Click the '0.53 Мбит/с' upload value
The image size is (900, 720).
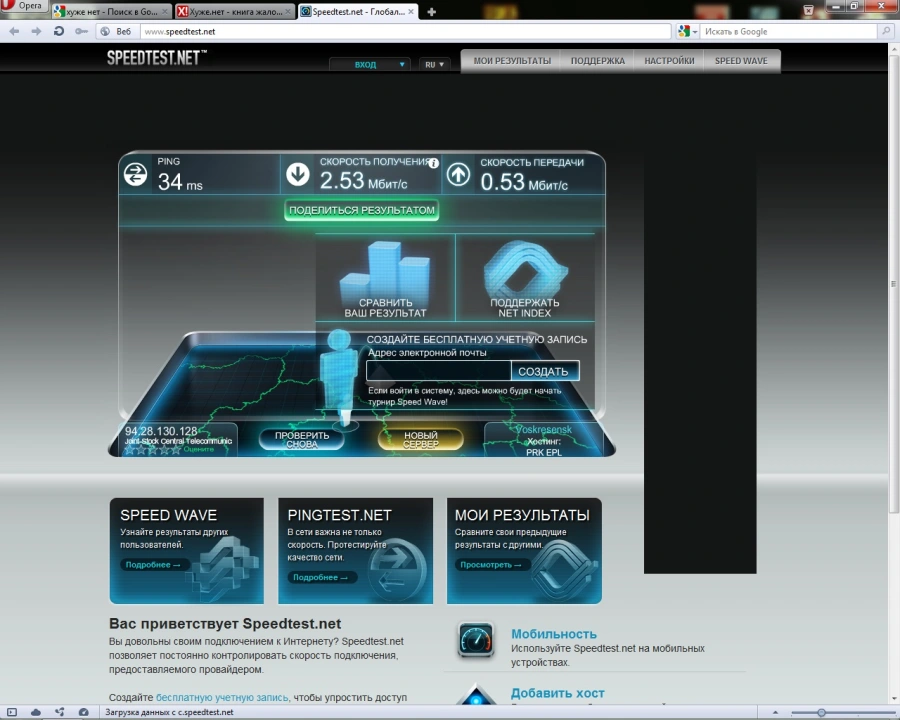(524, 182)
